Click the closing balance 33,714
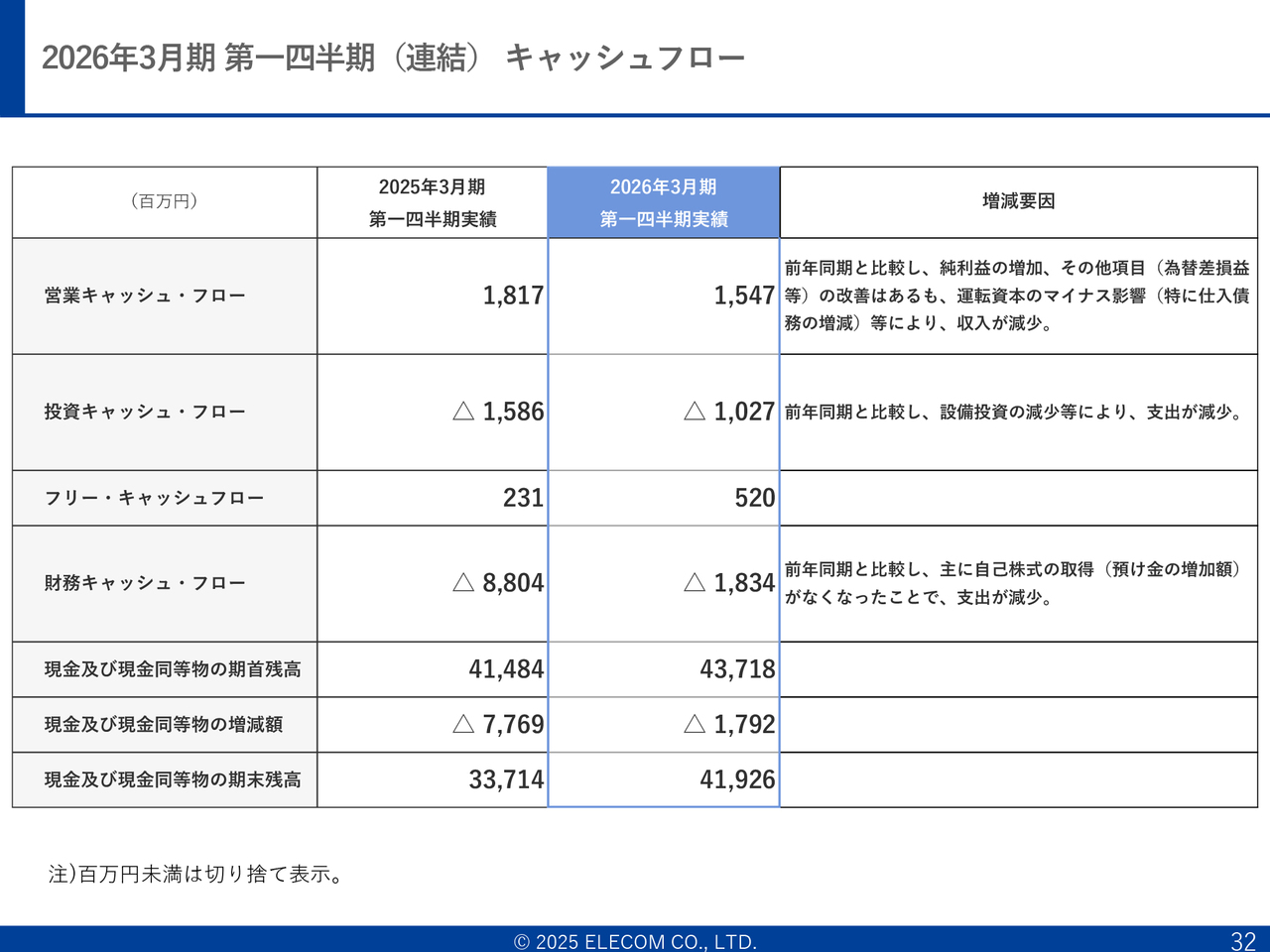The image size is (1270, 952). click(x=506, y=780)
